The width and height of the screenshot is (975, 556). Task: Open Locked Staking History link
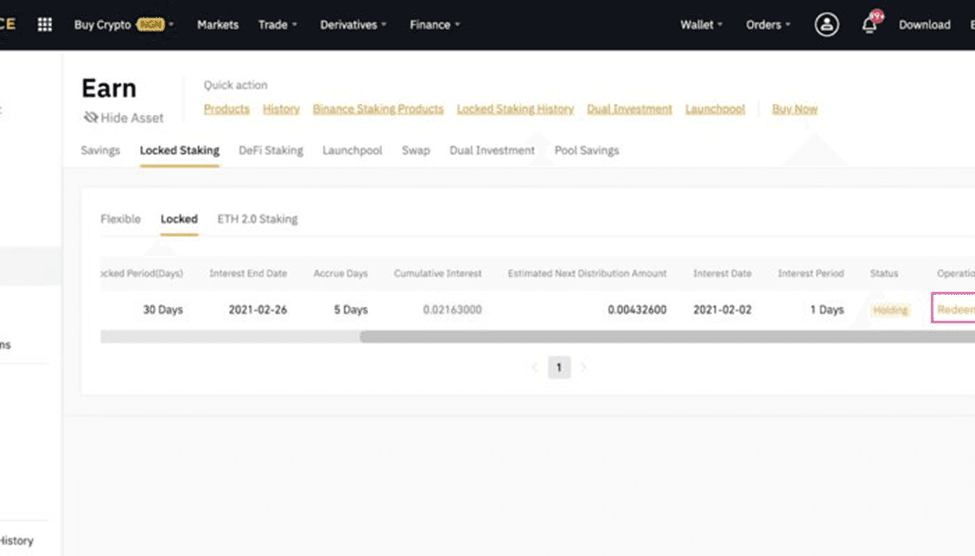tap(515, 109)
